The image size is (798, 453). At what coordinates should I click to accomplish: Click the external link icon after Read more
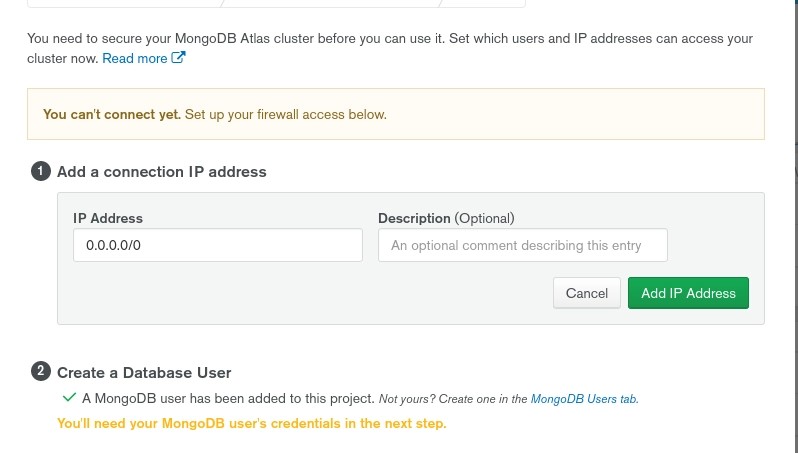click(178, 58)
